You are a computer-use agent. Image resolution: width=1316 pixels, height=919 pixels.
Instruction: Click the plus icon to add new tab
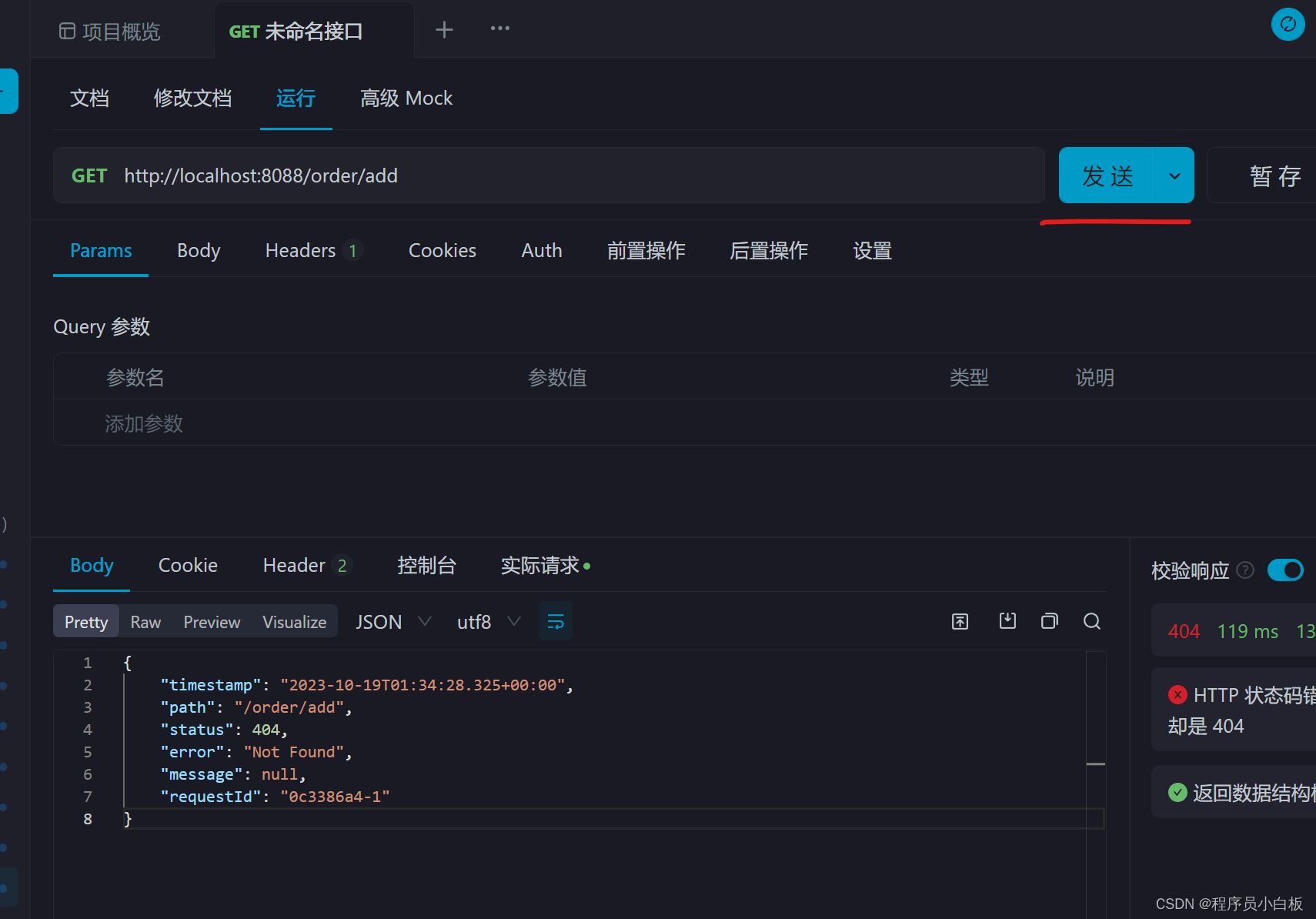pos(444,29)
